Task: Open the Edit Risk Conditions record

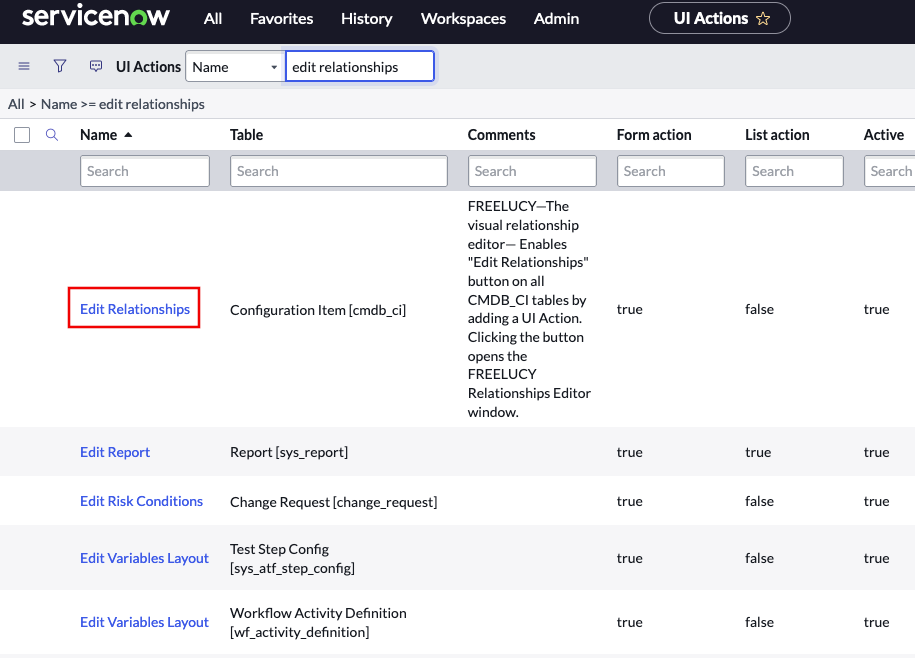Action: pos(141,501)
